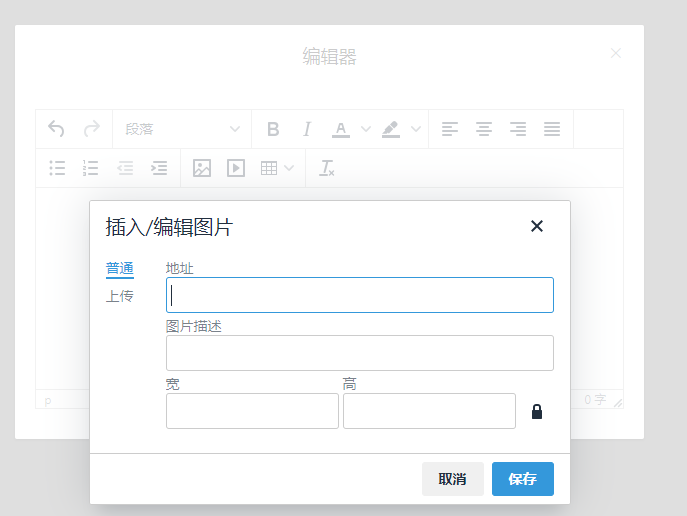Insert a numbered list

point(91,168)
